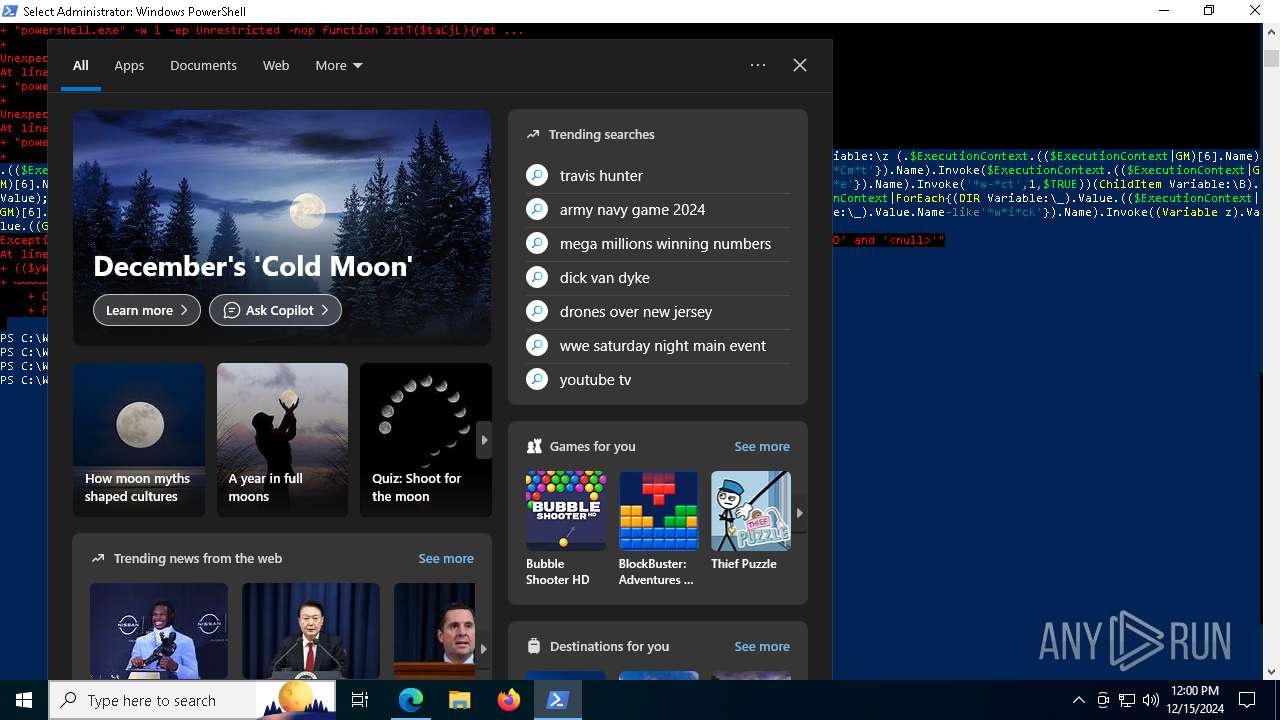Open the Thief Puzzle game
Image resolution: width=1280 pixels, height=720 pixels.
coord(751,521)
